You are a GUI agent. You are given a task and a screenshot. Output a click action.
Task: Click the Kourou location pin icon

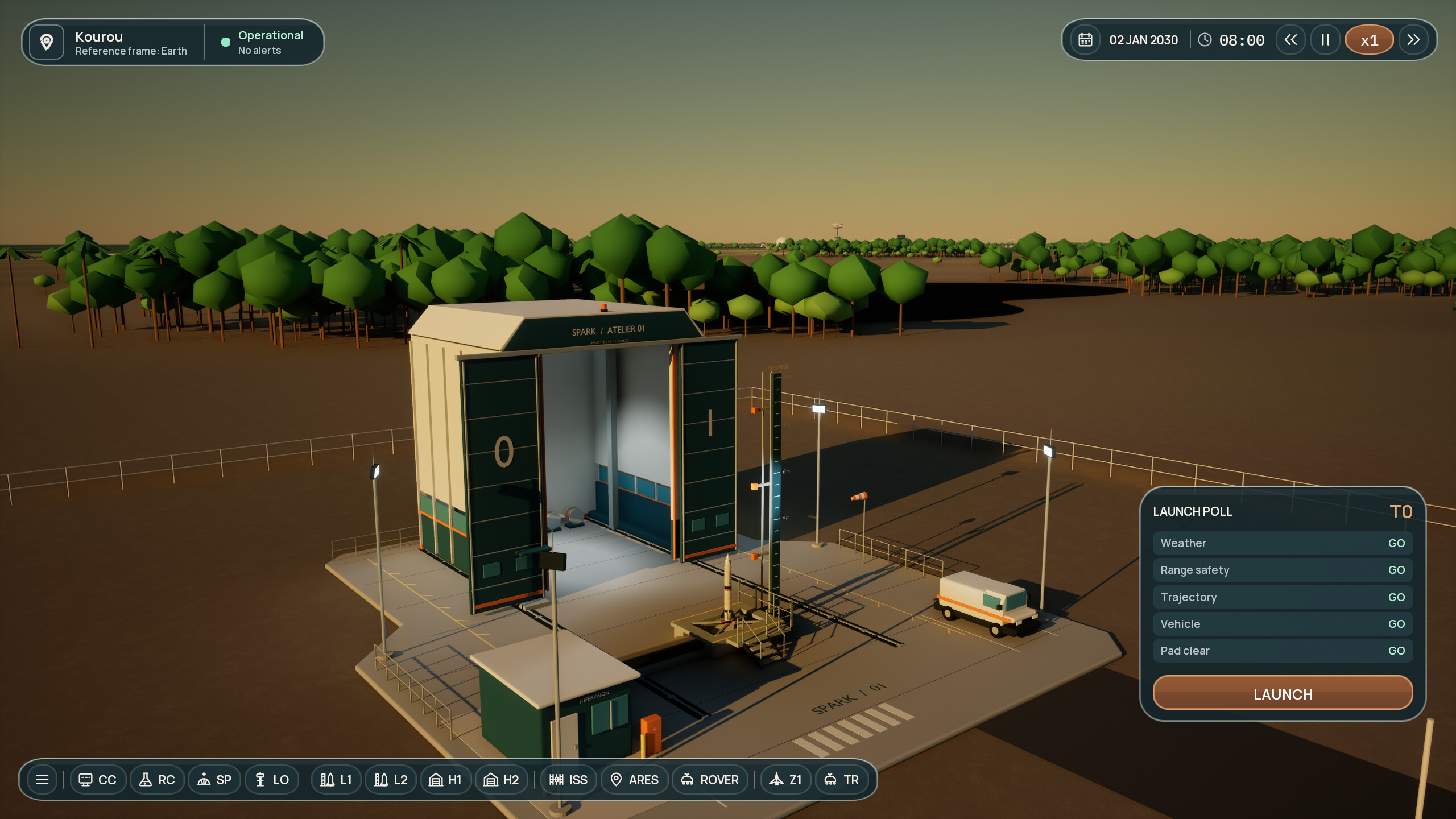coord(47,42)
